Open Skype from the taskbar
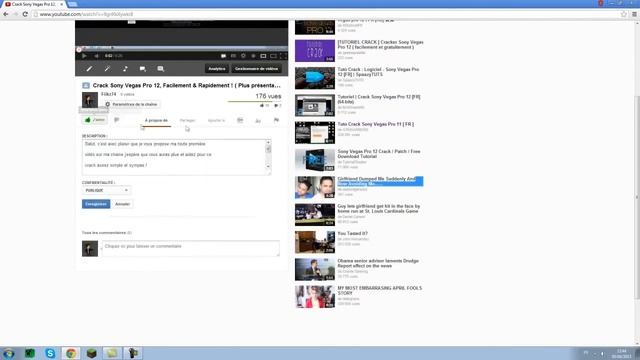This screenshot has height=360, width=640. tap(50, 353)
